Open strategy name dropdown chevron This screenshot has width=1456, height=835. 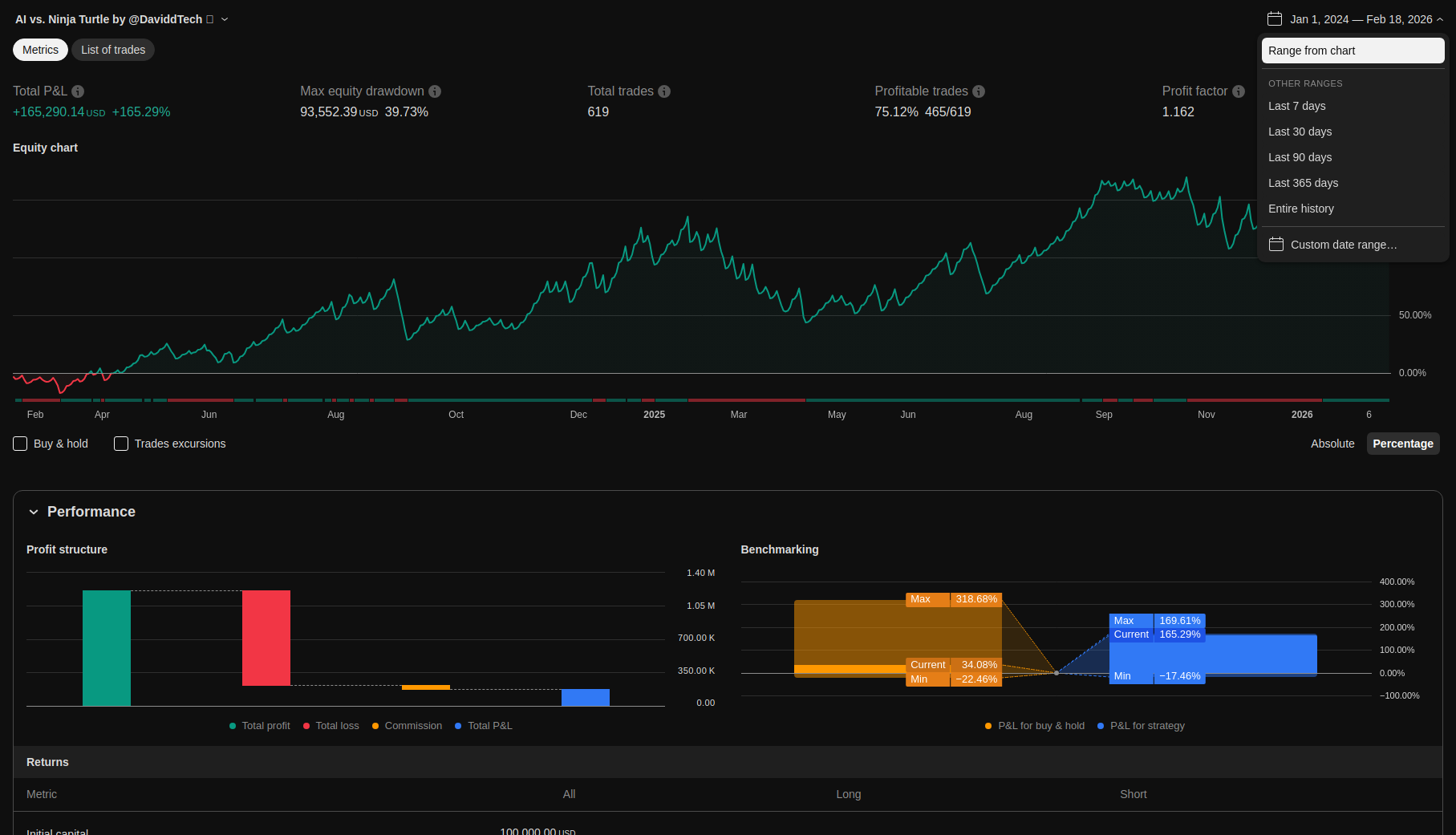(x=225, y=19)
